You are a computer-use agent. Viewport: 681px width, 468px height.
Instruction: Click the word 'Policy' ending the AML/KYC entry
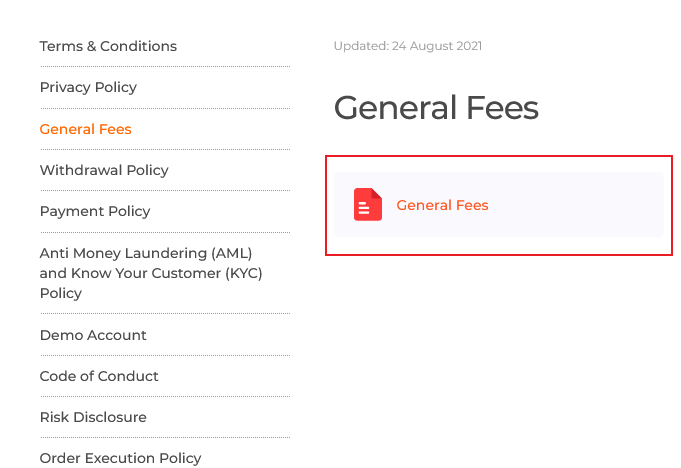(61, 293)
